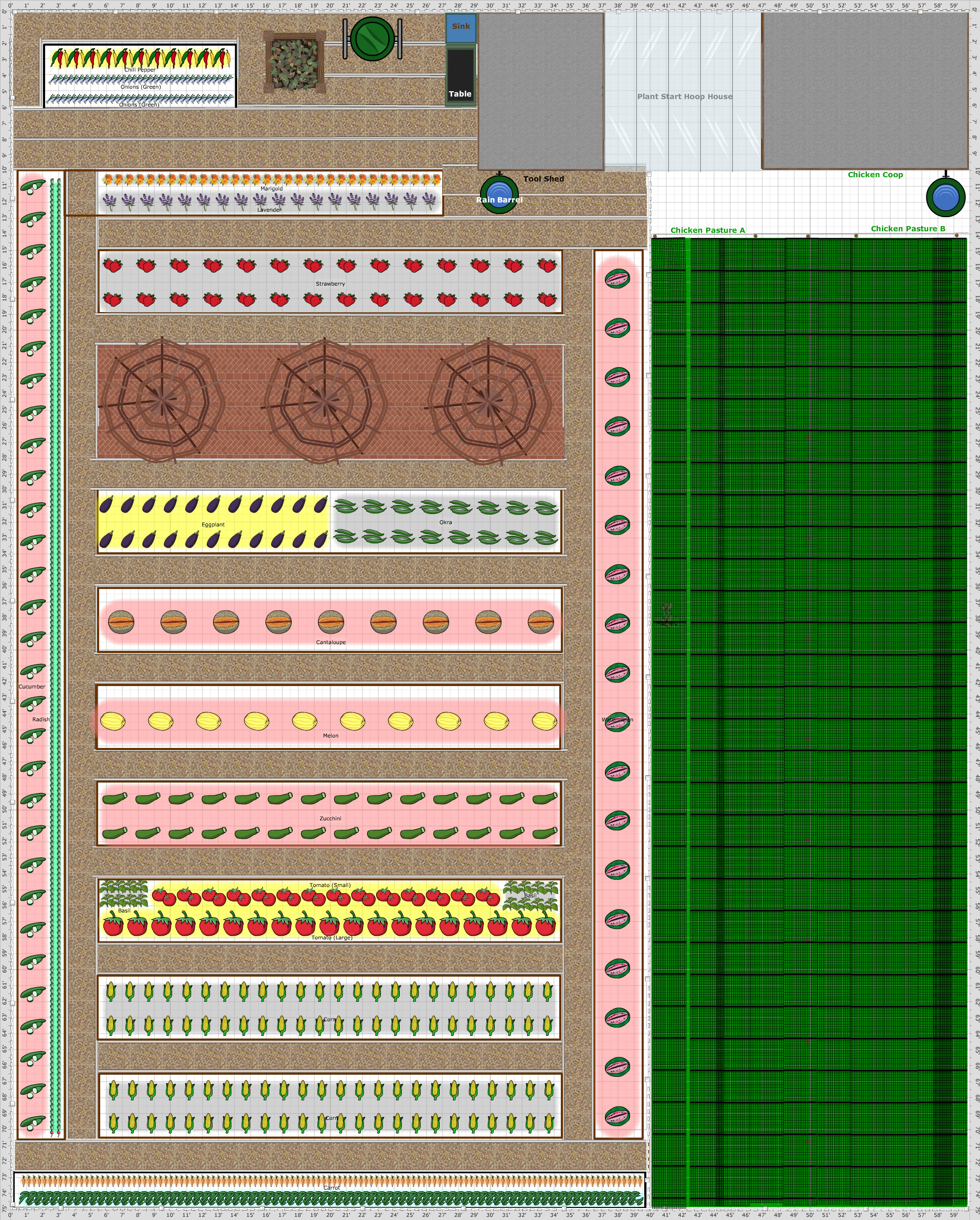980x1220 pixels.
Task: Click the blue Sink object
Action: coord(461,27)
